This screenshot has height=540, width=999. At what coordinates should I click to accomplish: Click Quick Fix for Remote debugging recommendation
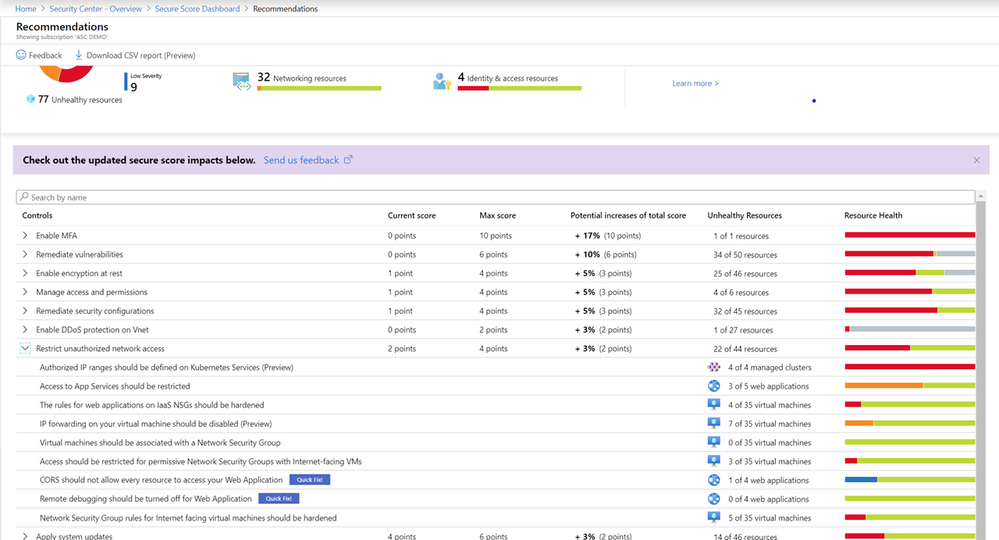pyautogui.click(x=278, y=499)
